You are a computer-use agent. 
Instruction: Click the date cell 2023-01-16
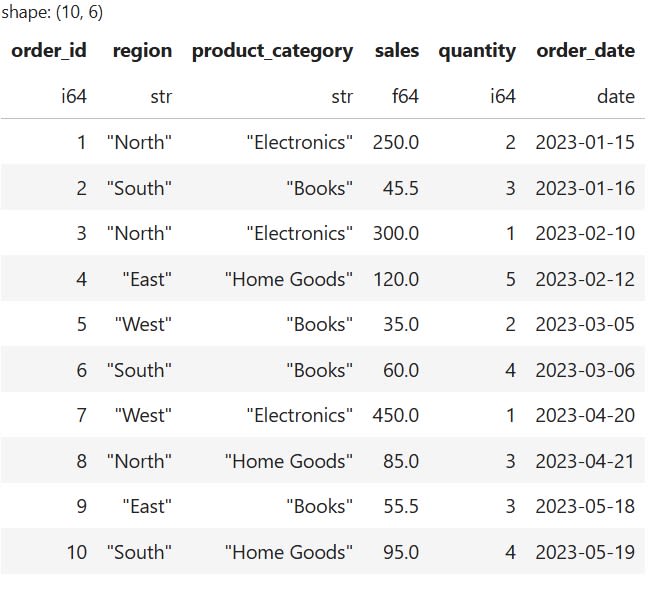click(585, 188)
